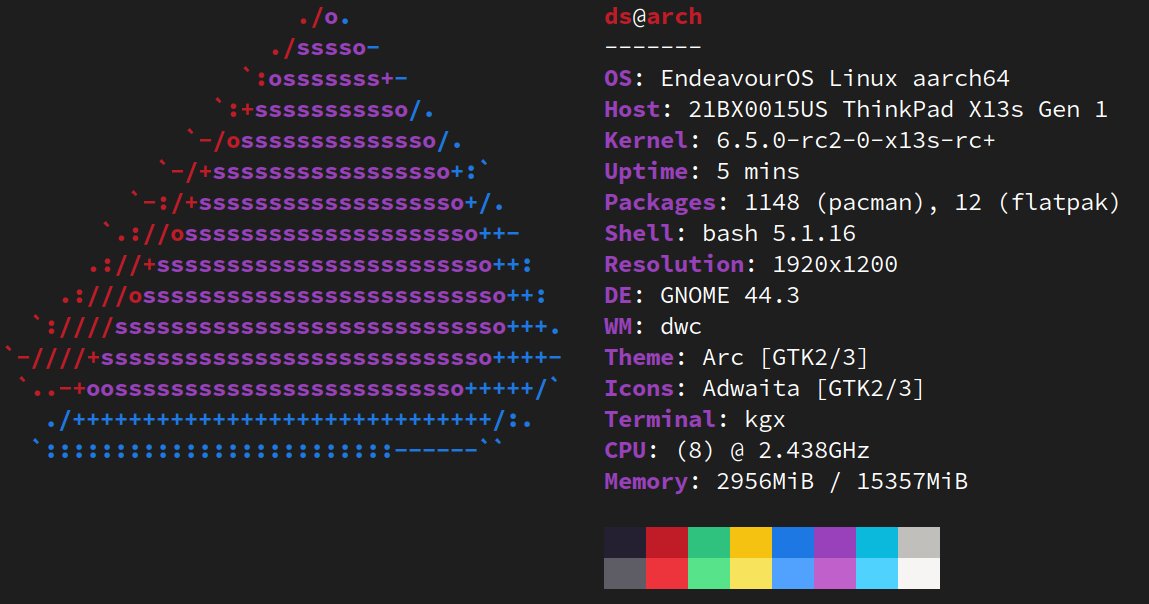Image resolution: width=1149 pixels, height=604 pixels.
Task: Click the Packages line 1148 (pacman)
Action: point(862,202)
